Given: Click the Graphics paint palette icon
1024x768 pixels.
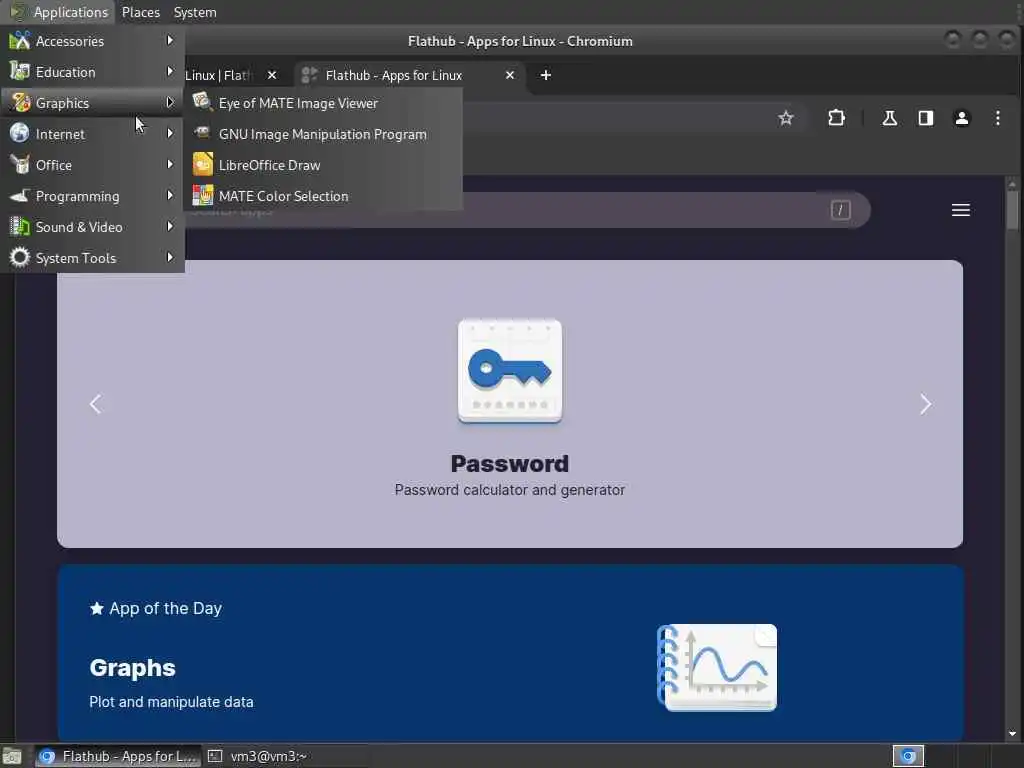Looking at the screenshot, I should click(x=20, y=103).
